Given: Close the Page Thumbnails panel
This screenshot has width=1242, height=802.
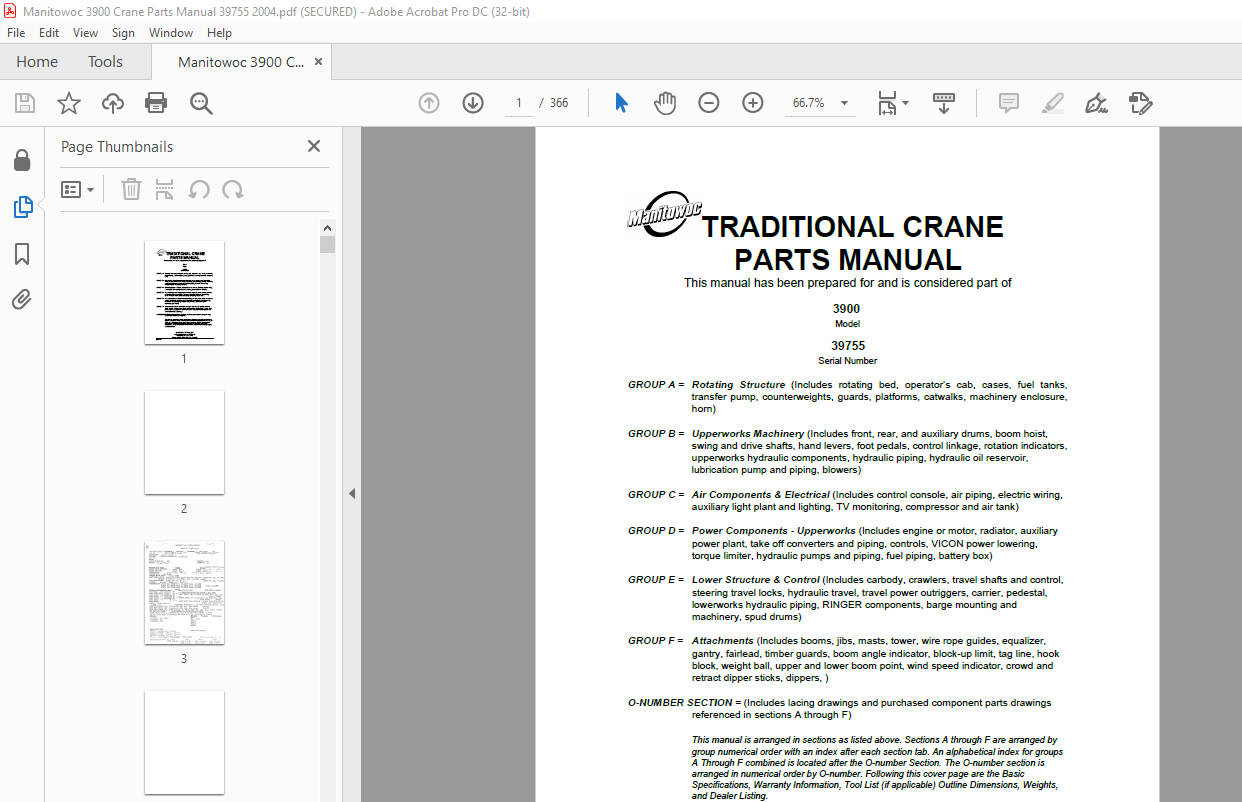Looking at the screenshot, I should [314, 146].
